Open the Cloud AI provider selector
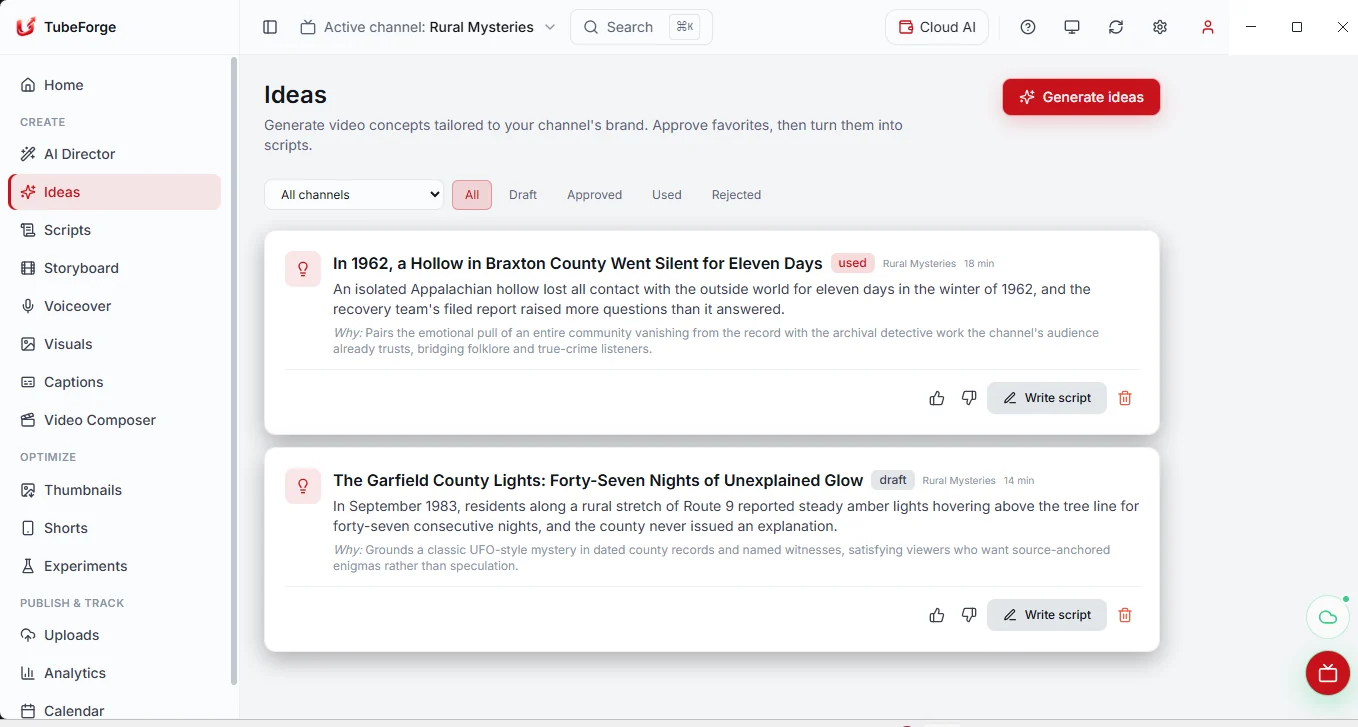 (x=937, y=27)
